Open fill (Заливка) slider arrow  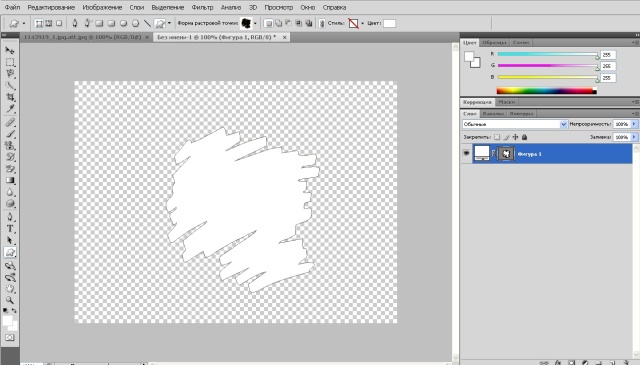click(634, 137)
